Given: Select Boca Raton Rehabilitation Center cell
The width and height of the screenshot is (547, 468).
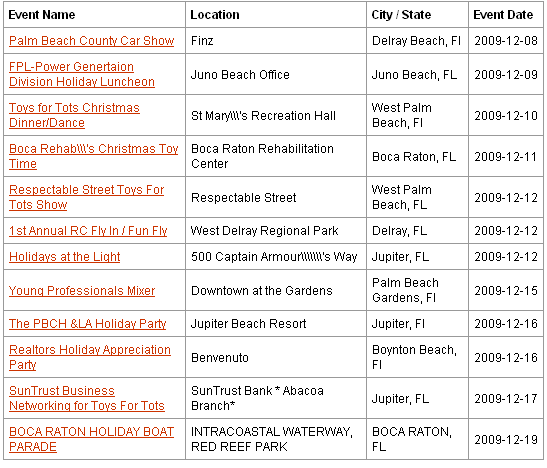Looking at the screenshot, I should pyautogui.click(x=276, y=156).
